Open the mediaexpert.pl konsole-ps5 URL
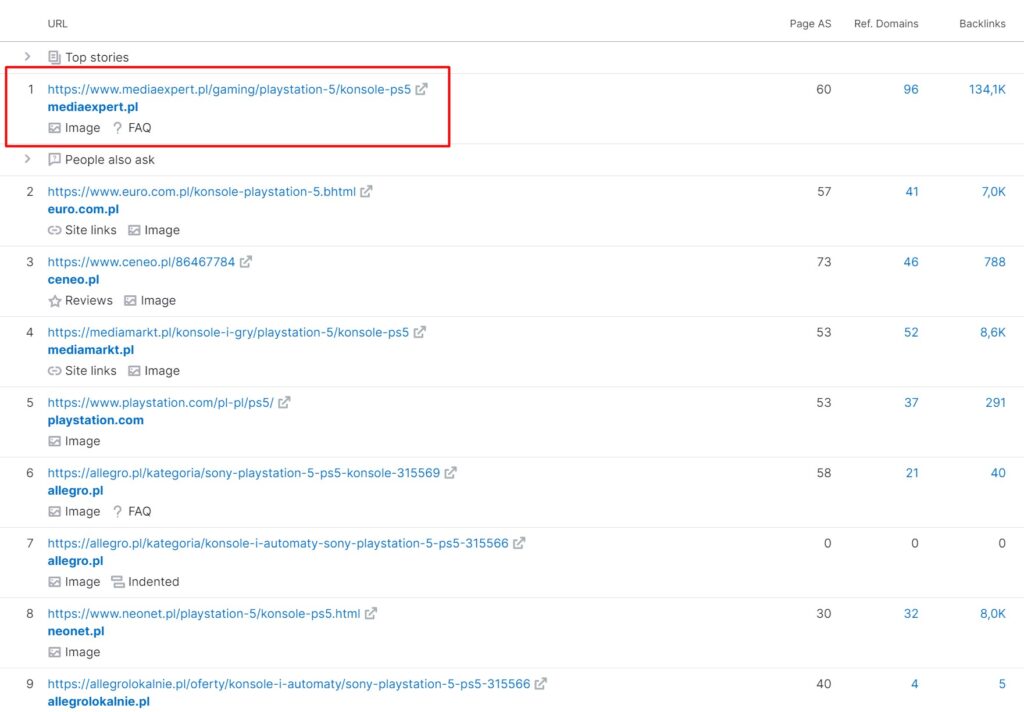Screen dimensions: 1024x712 [229, 89]
